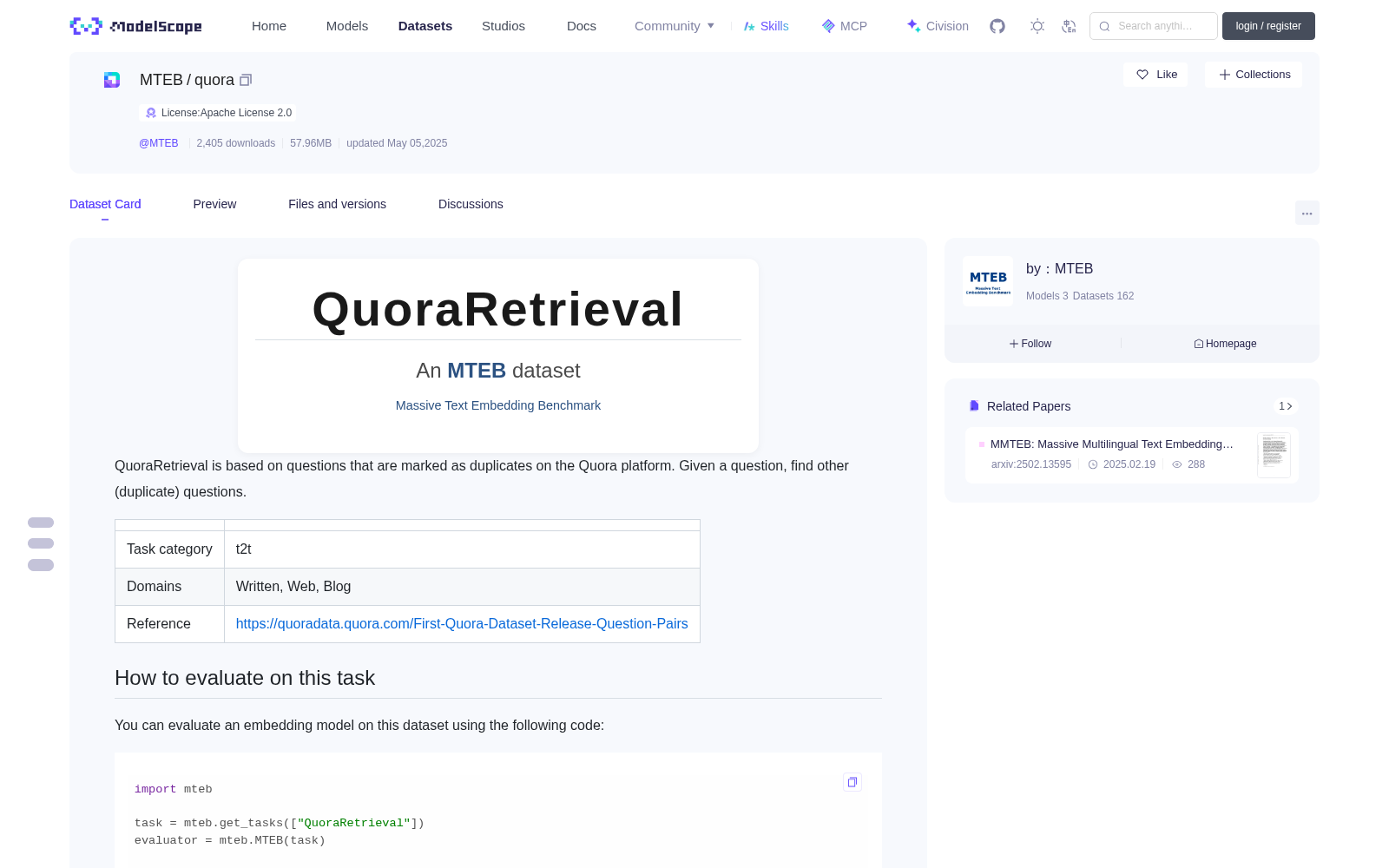1389x868 pixels.
Task: Follow the MTEB organization
Action: pos(1030,344)
